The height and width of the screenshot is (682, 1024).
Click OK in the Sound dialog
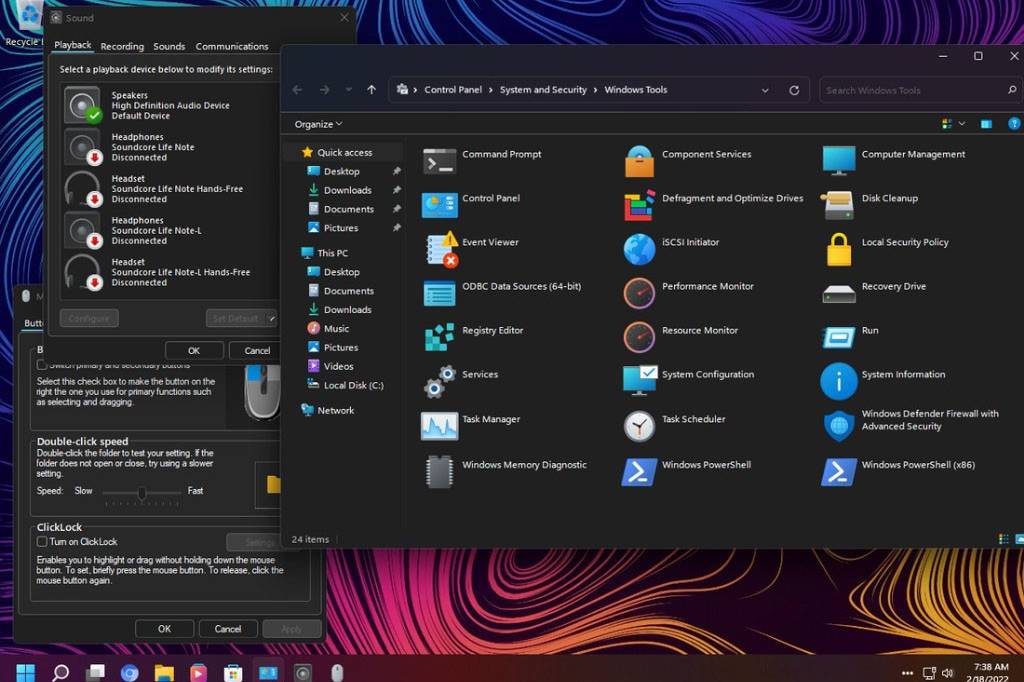pos(194,350)
